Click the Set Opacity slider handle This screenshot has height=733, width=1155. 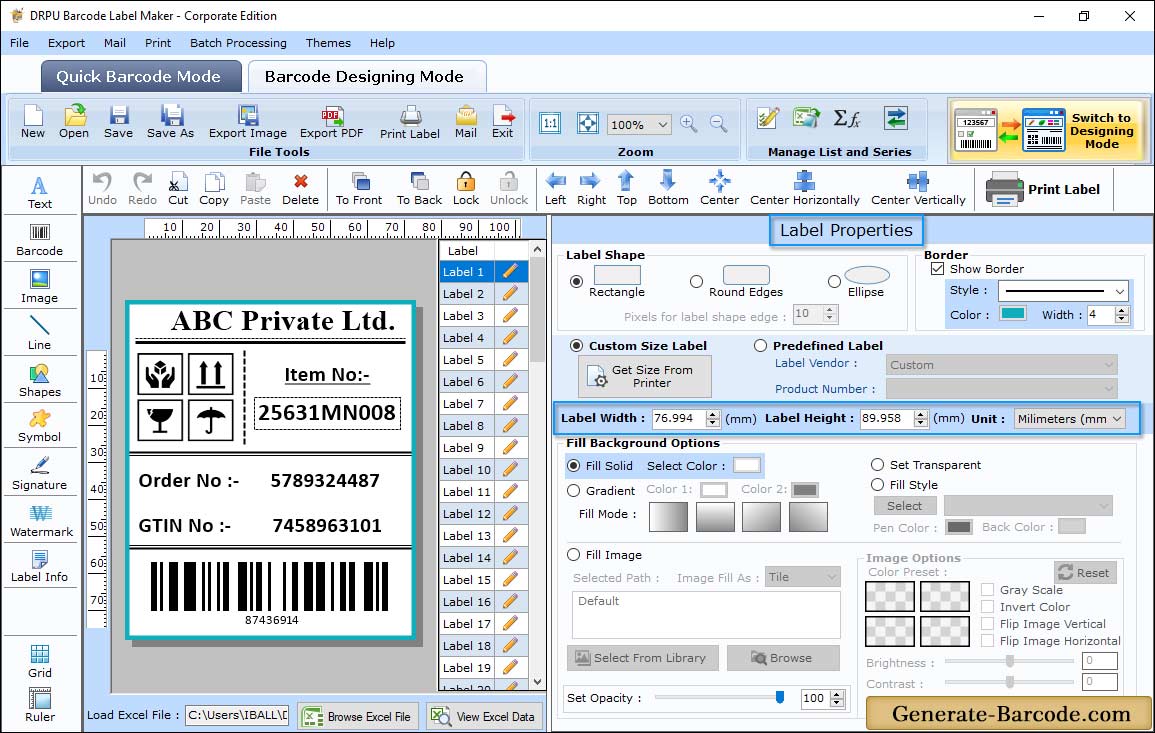(x=779, y=697)
